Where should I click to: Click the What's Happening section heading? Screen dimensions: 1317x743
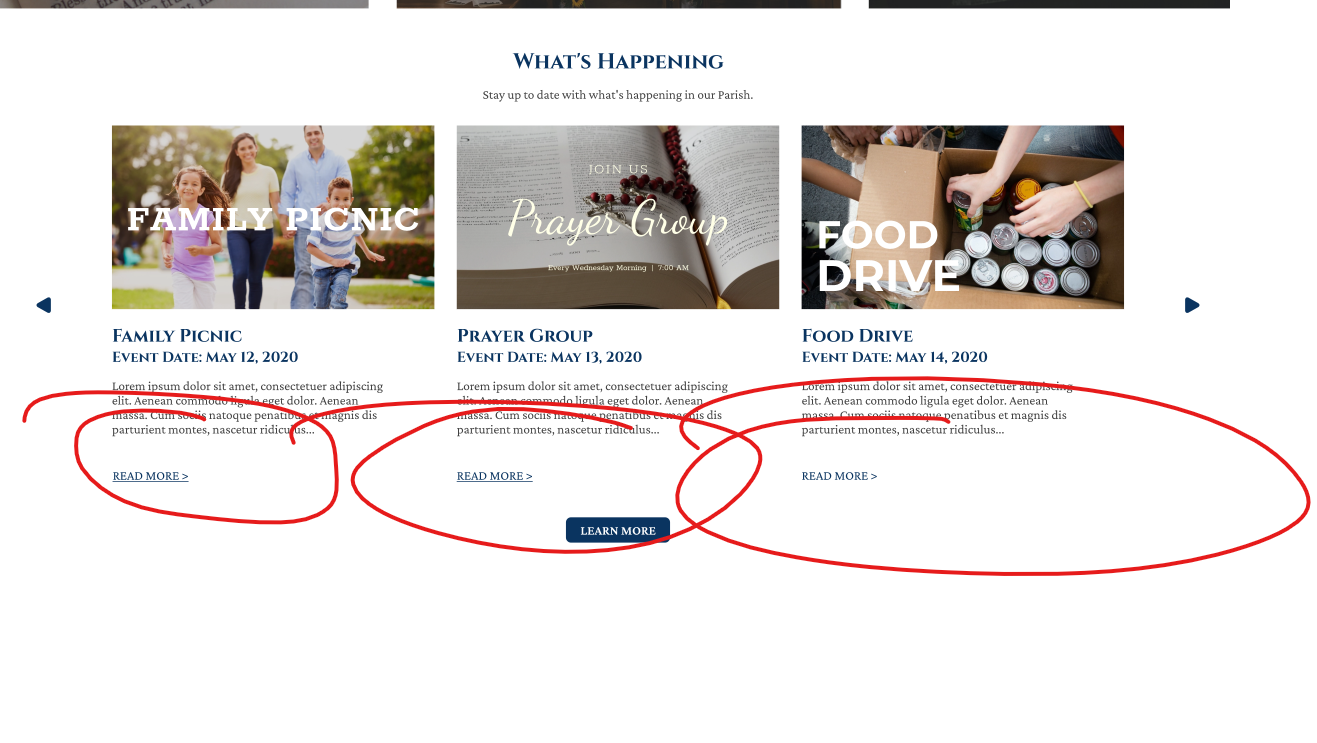tap(618, 61)
